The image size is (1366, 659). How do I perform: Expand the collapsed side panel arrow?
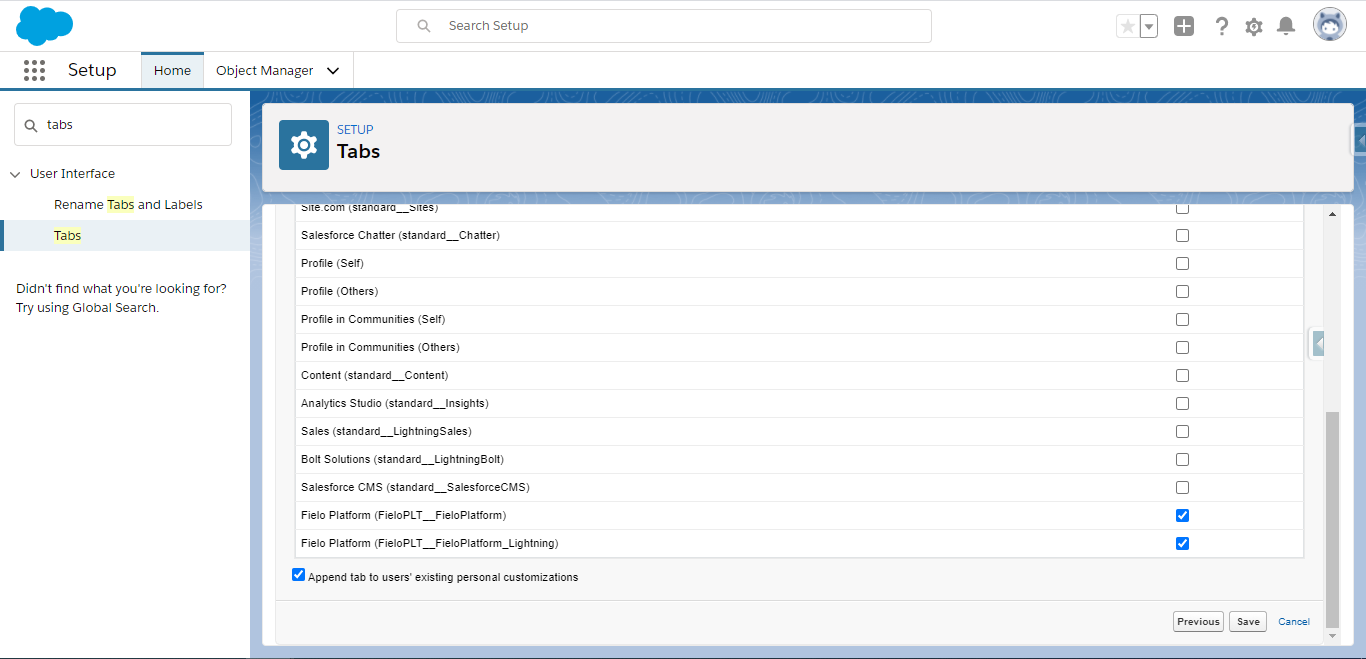click(x=1319, y=344)
